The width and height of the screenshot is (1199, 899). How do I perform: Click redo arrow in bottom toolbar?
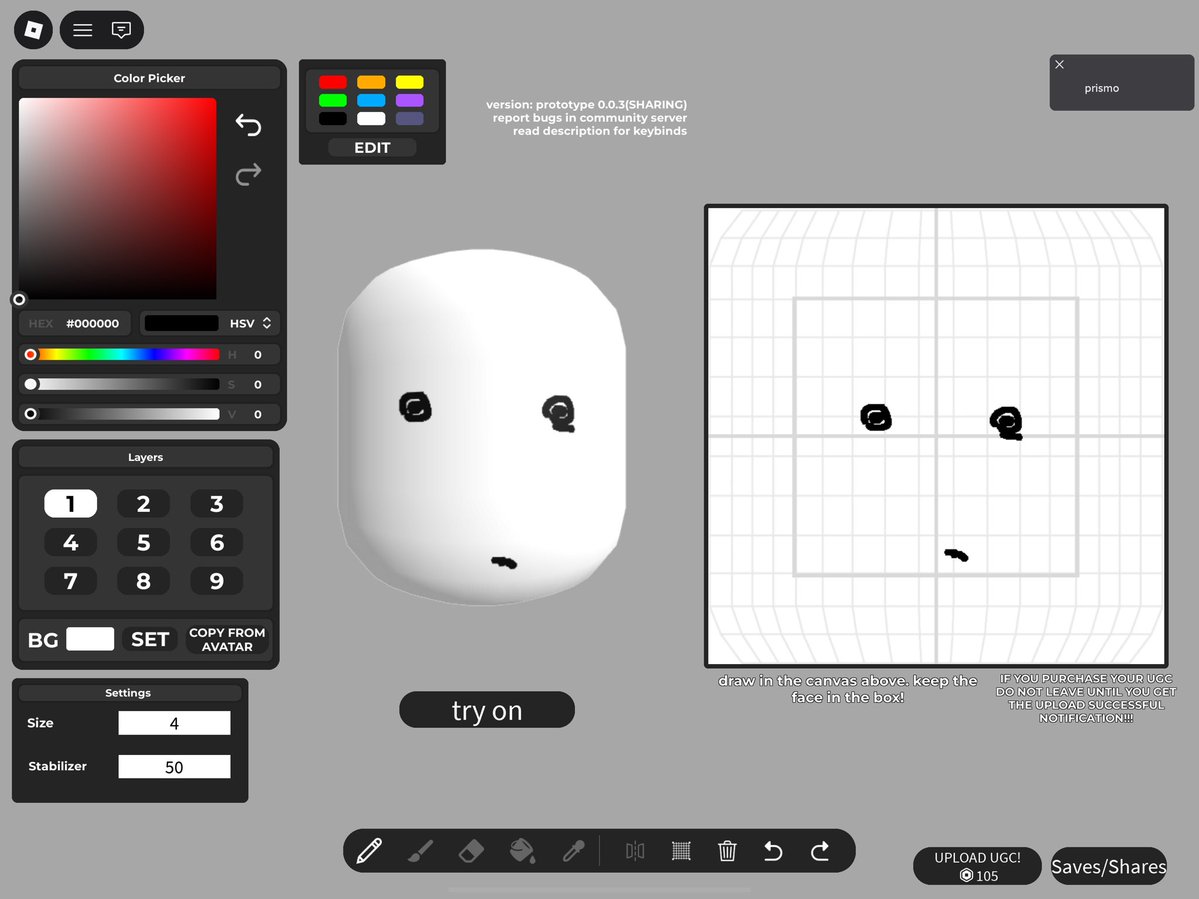tap(820, 851)
